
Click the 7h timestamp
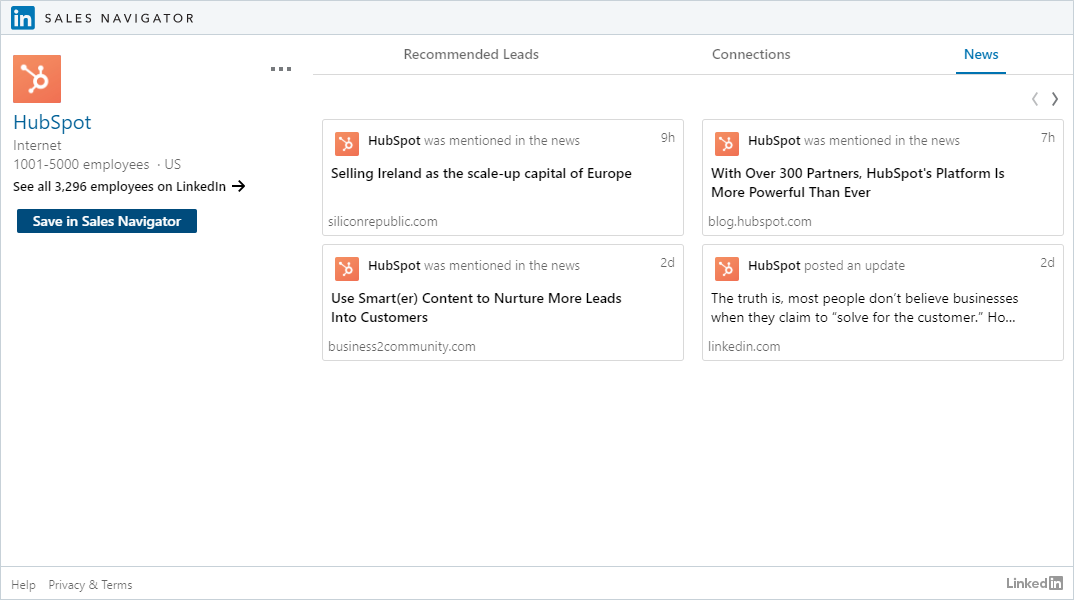(x=1048, y=138)
